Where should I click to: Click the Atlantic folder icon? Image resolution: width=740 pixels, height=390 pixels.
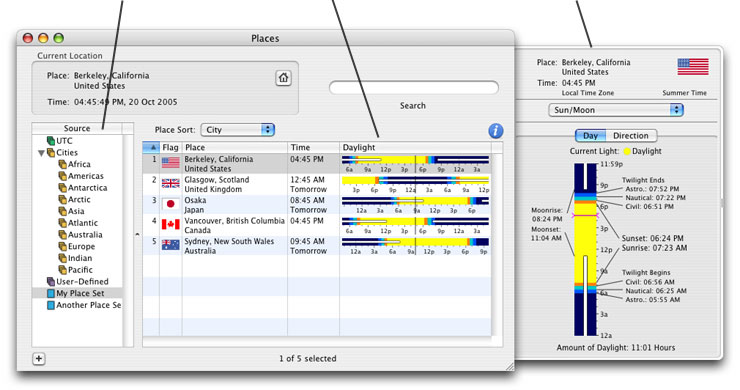(62, 223)
